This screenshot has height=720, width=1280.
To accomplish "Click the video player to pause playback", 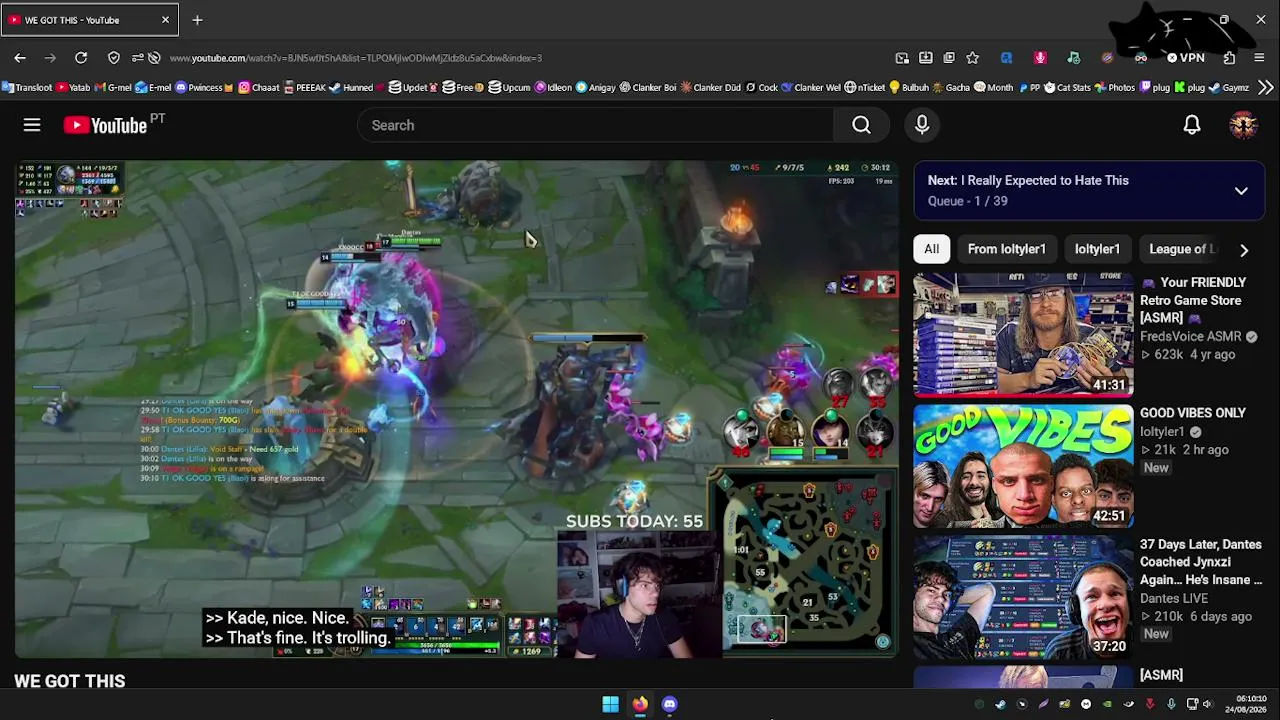I will [x=456, y=409].
